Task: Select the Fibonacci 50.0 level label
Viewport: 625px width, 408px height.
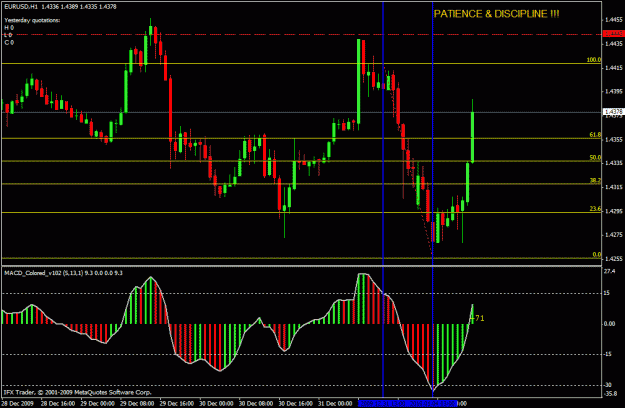Action: tap(595, 158)
